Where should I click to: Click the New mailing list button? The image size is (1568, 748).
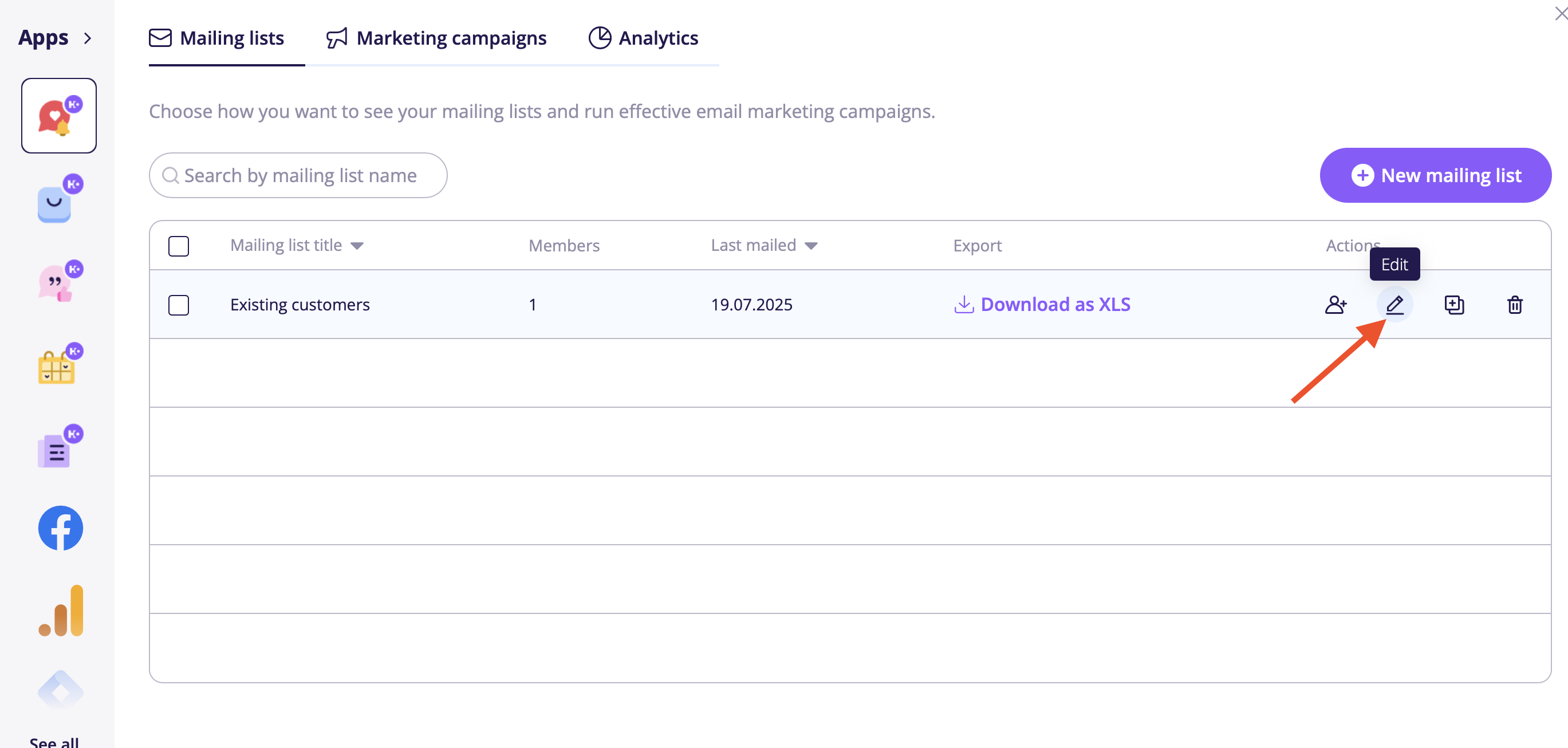click(1435, 175)
